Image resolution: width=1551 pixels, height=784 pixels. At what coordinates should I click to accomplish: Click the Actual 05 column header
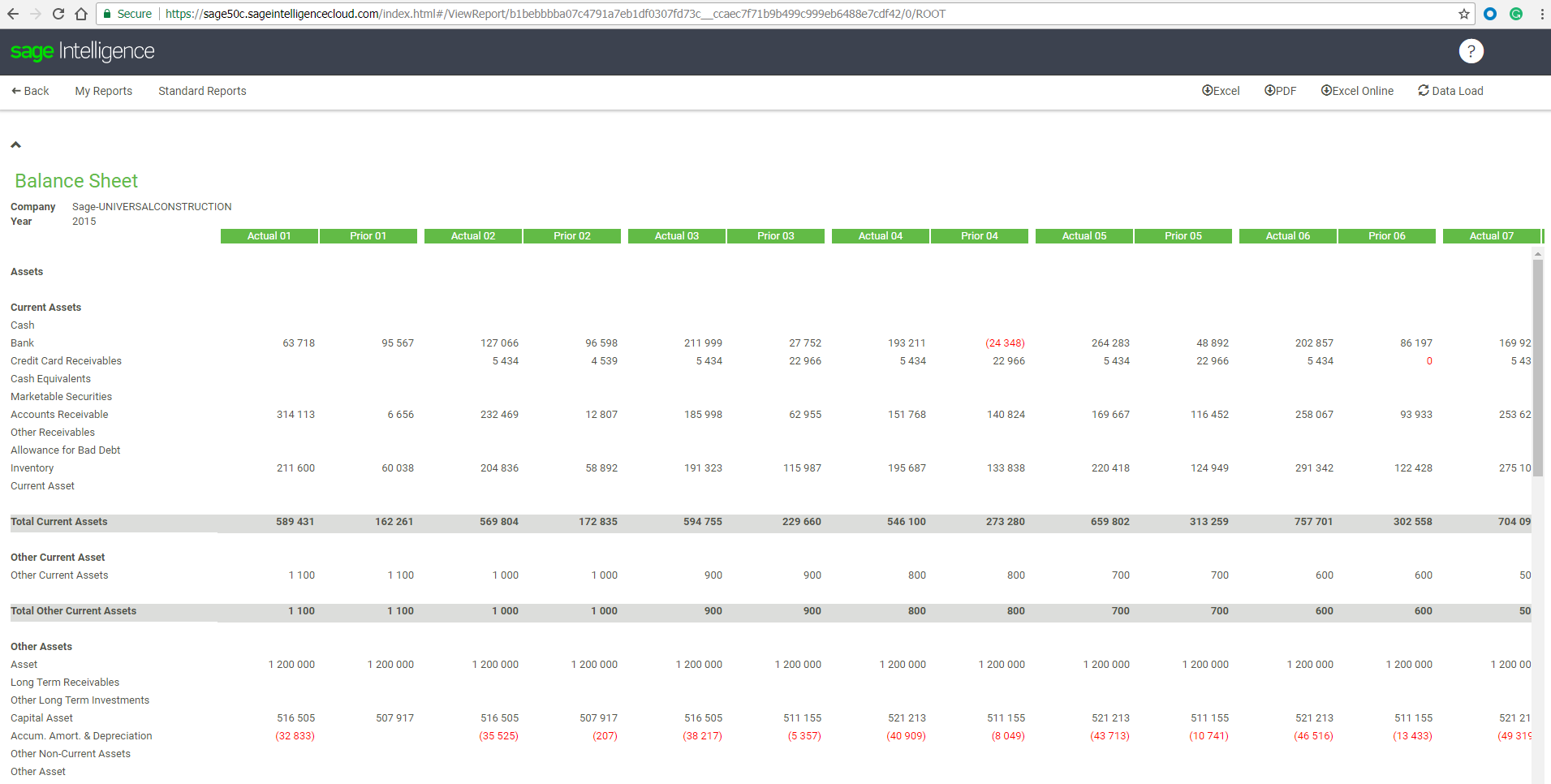point(1084,236)
